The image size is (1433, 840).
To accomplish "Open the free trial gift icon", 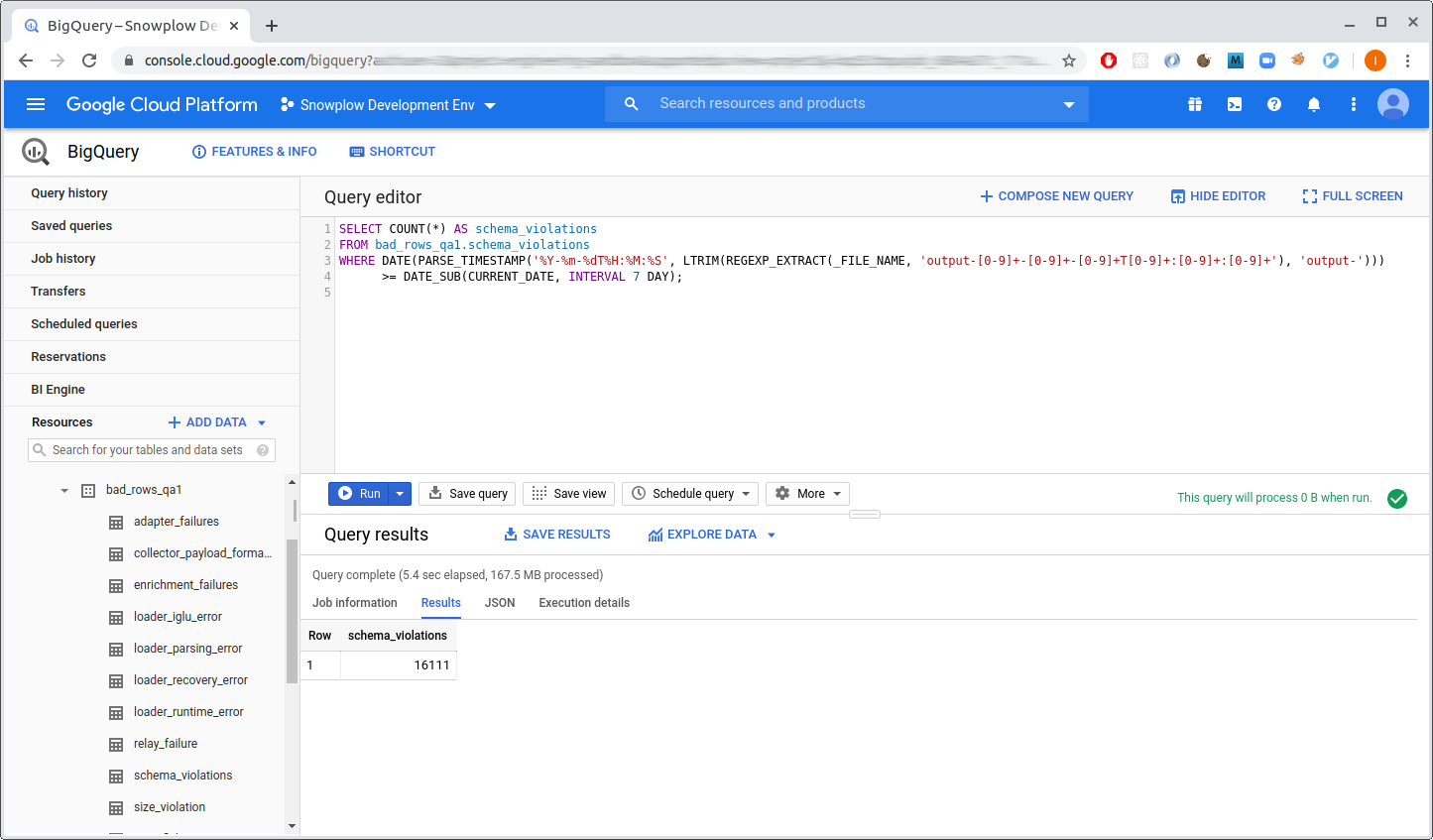I will tap(1195, 103).
